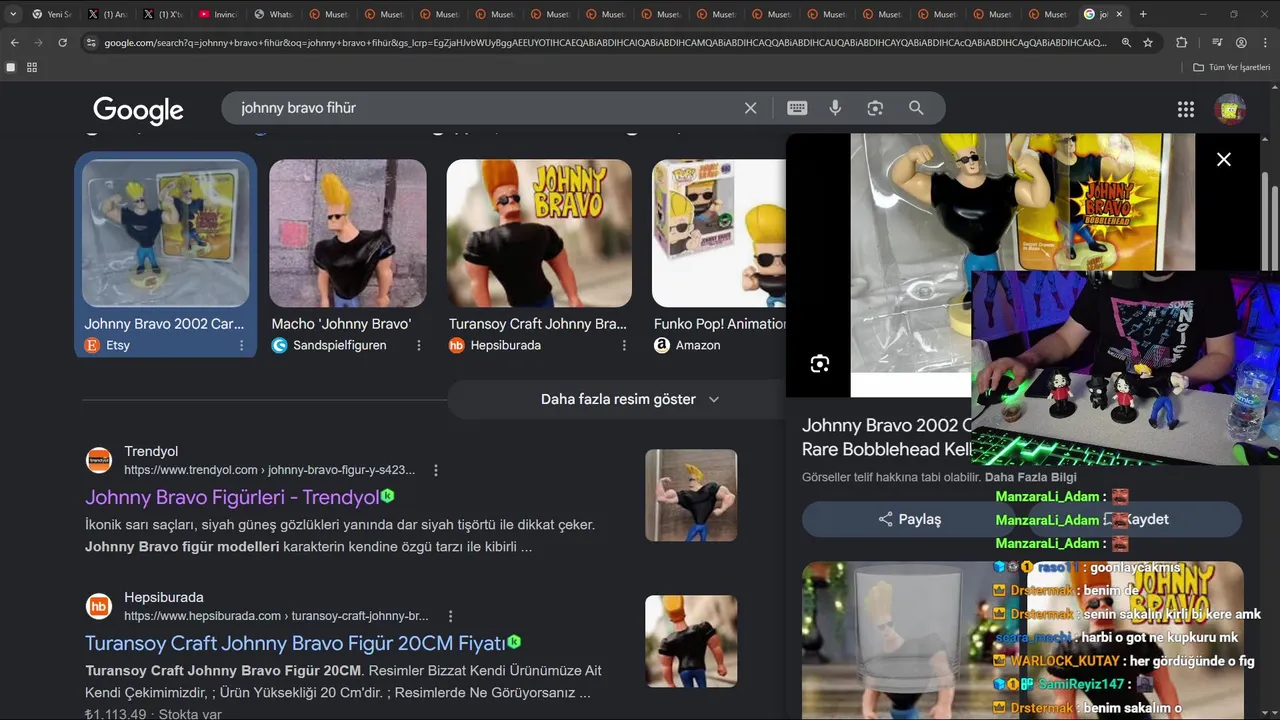Image resolution: width=1280 pixels, height=720 pixels.
Task: Go back to previous page
Action: [14, 43]
